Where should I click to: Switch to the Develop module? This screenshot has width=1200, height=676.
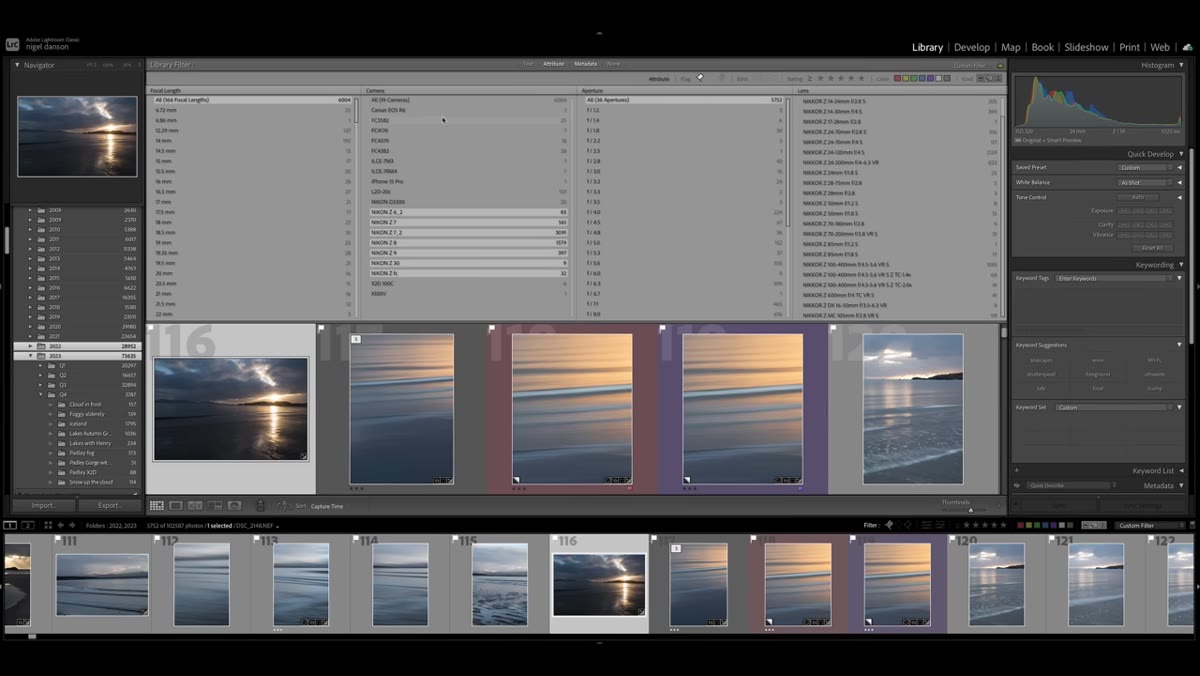972,47
